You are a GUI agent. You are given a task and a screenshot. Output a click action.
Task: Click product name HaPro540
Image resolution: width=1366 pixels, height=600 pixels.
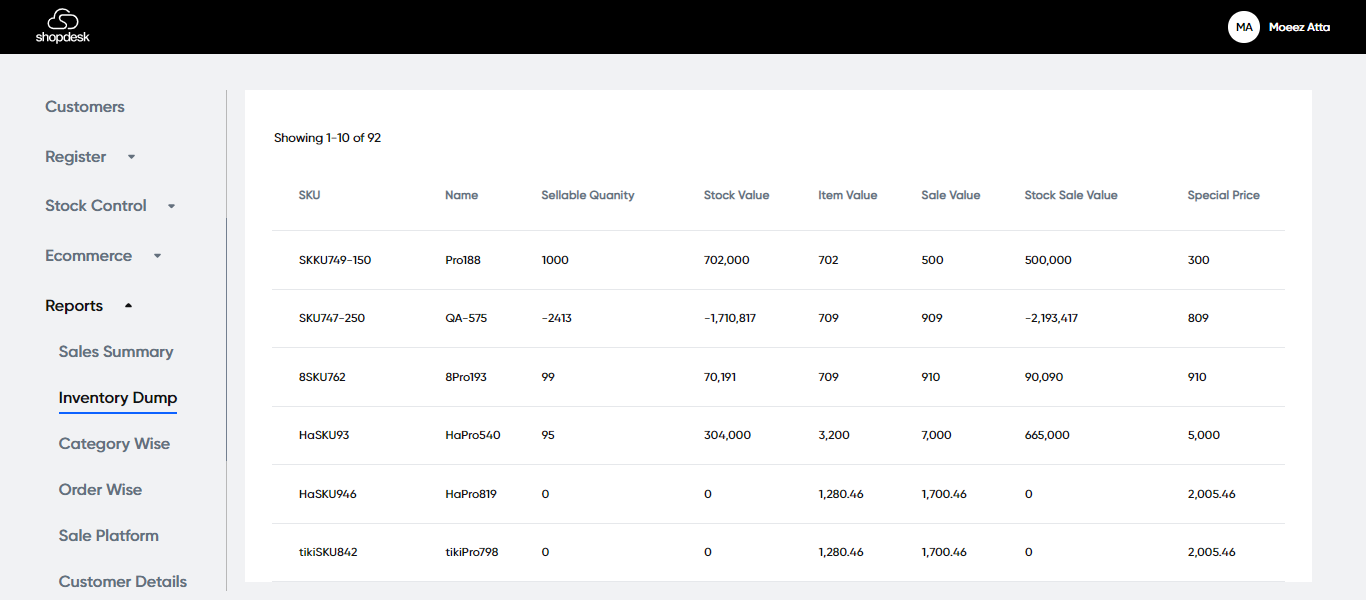[x=473, y=436]
